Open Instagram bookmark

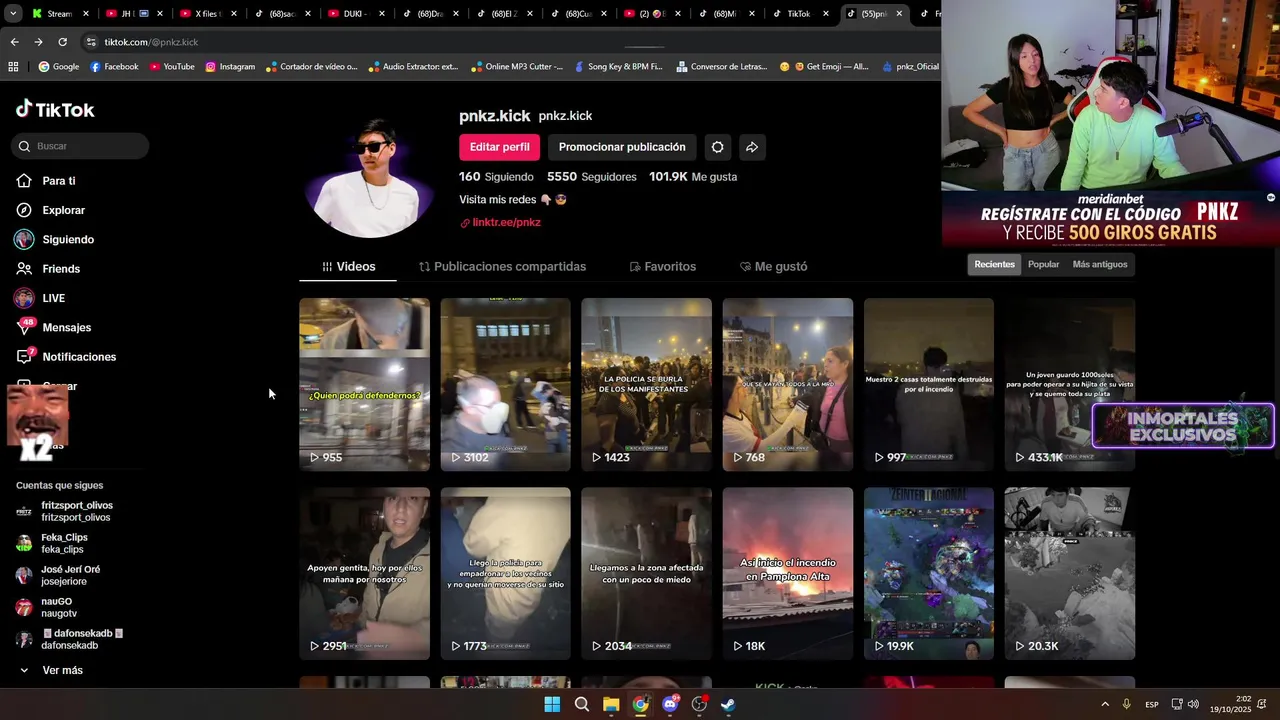click(230, 67)
